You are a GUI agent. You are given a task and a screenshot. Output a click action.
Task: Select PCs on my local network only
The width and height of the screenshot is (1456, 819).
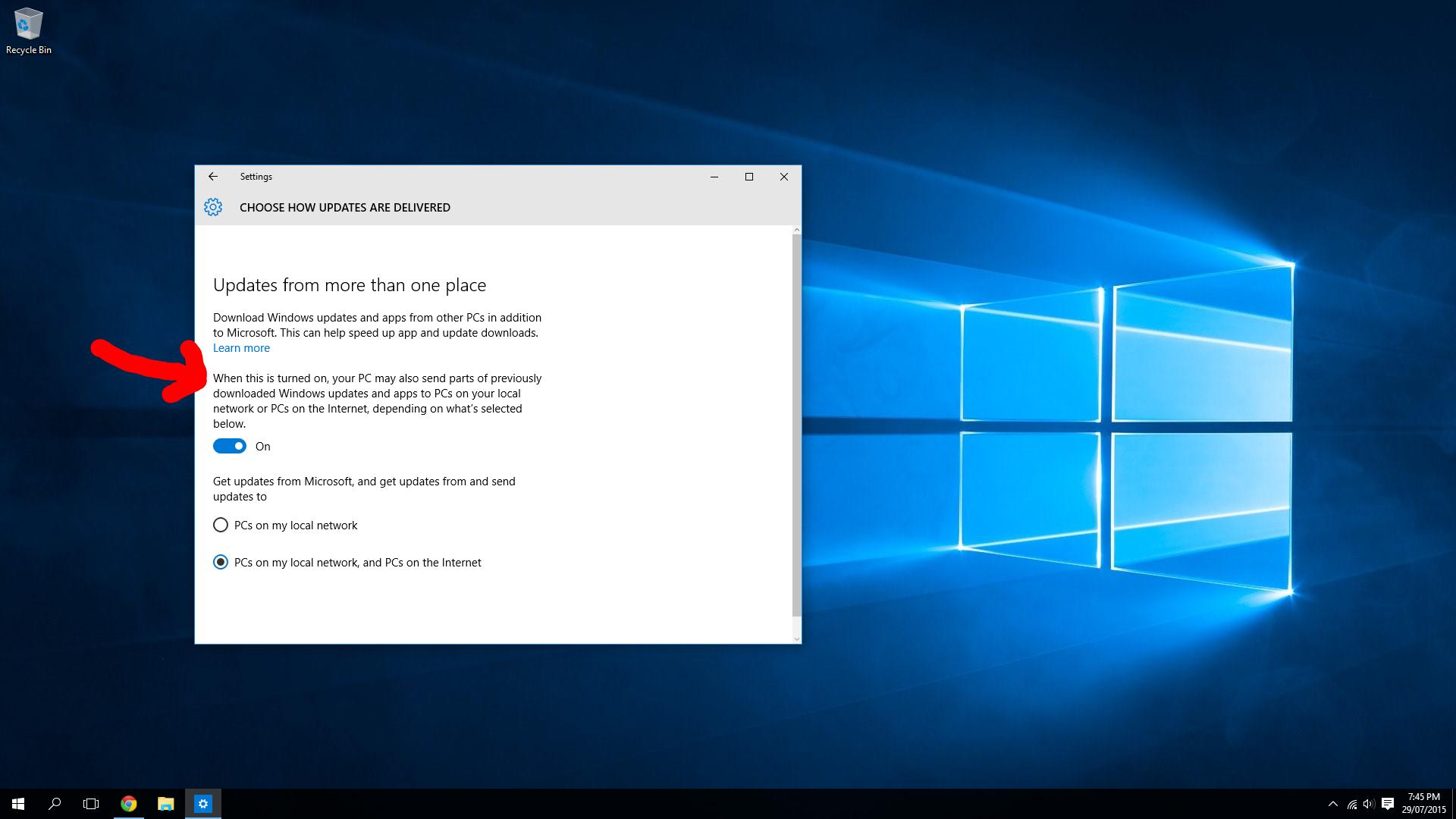(221, 524)
